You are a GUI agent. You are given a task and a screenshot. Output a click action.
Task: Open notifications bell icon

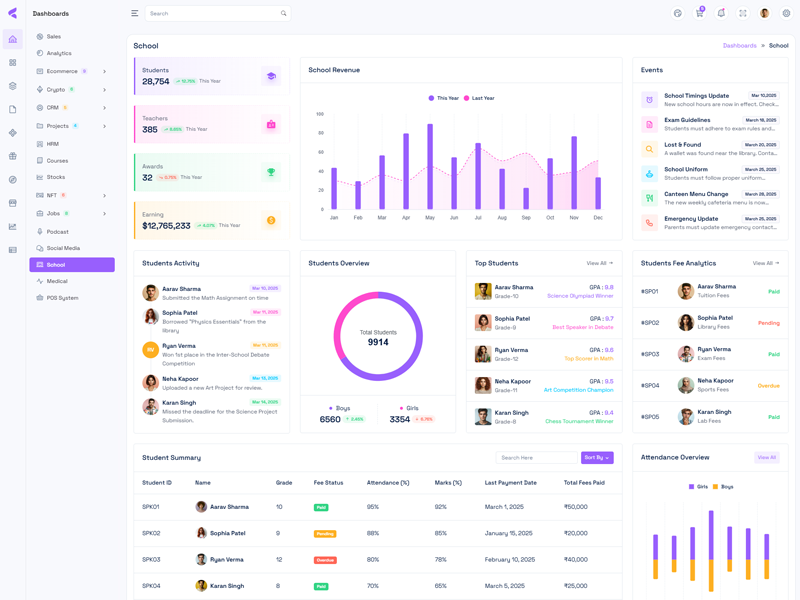pyautogui.click(x=721, y=13)
